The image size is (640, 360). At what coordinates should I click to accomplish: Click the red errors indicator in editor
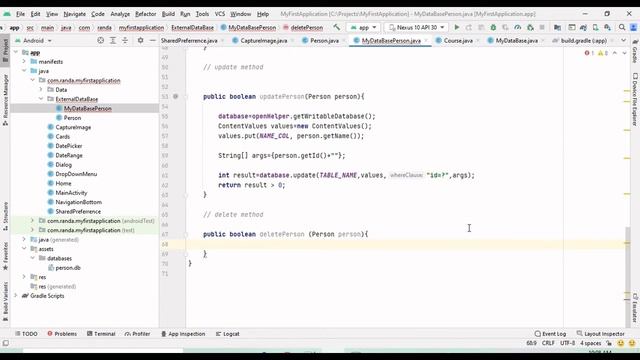589,53
